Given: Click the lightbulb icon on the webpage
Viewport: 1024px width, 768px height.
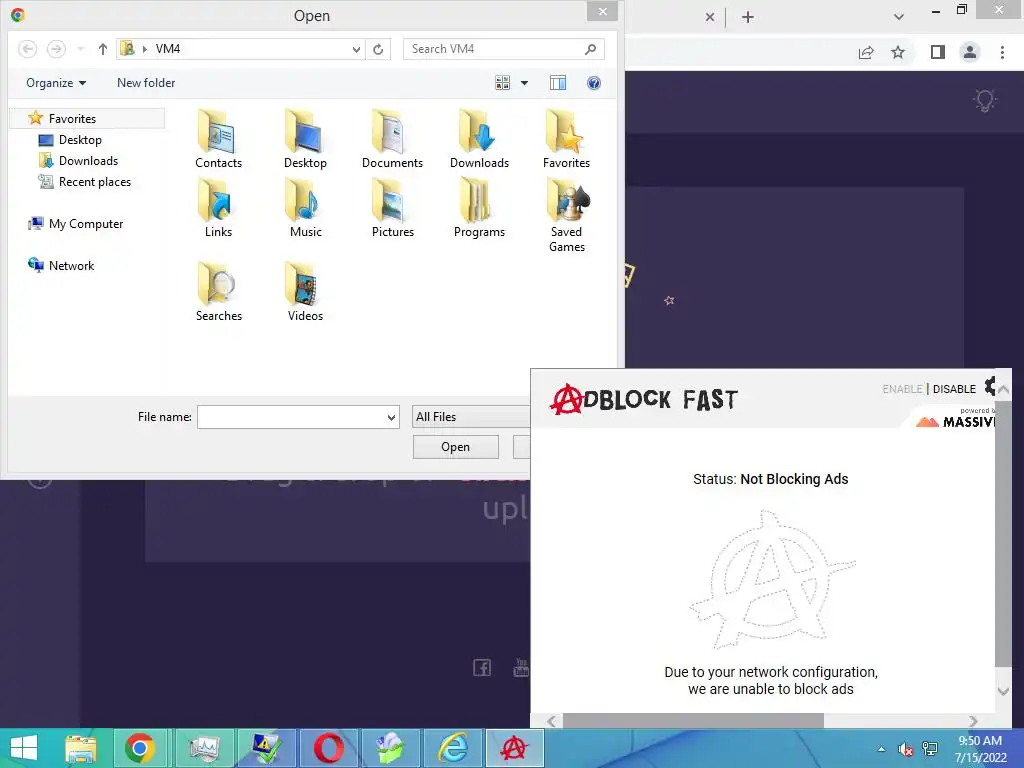Looking at the screenshot, I should (x=985, y=101).
